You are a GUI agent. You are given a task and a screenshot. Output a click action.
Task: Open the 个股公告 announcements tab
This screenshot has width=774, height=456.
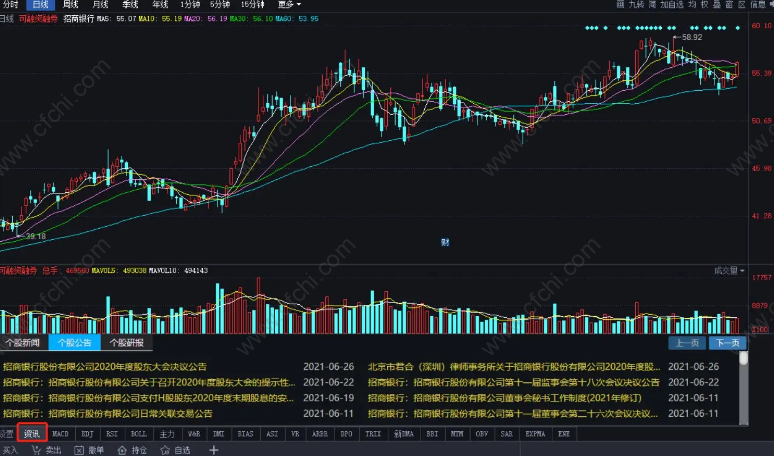75,342
